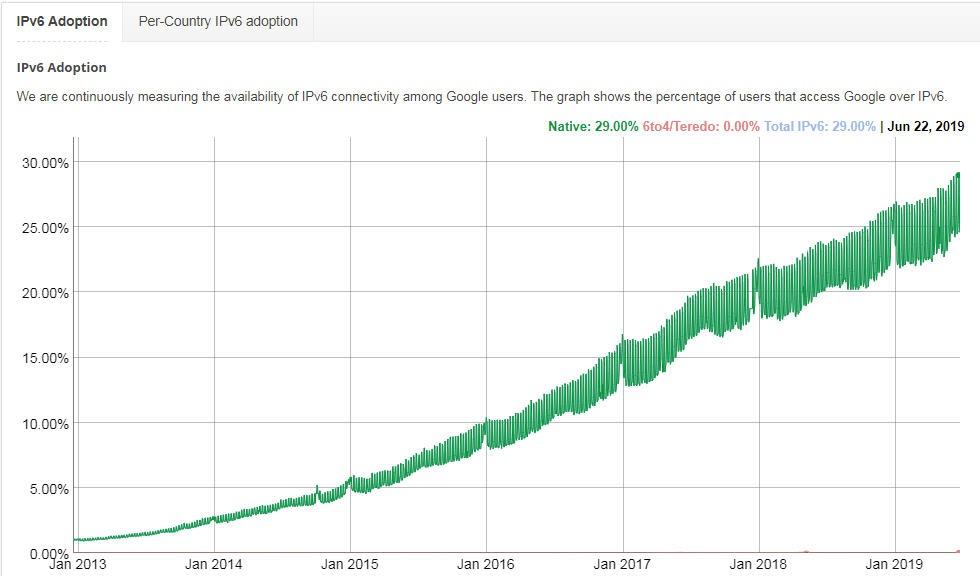Click the 10.00% y-axis label
980x576 pixels.
tap(45, 423)
